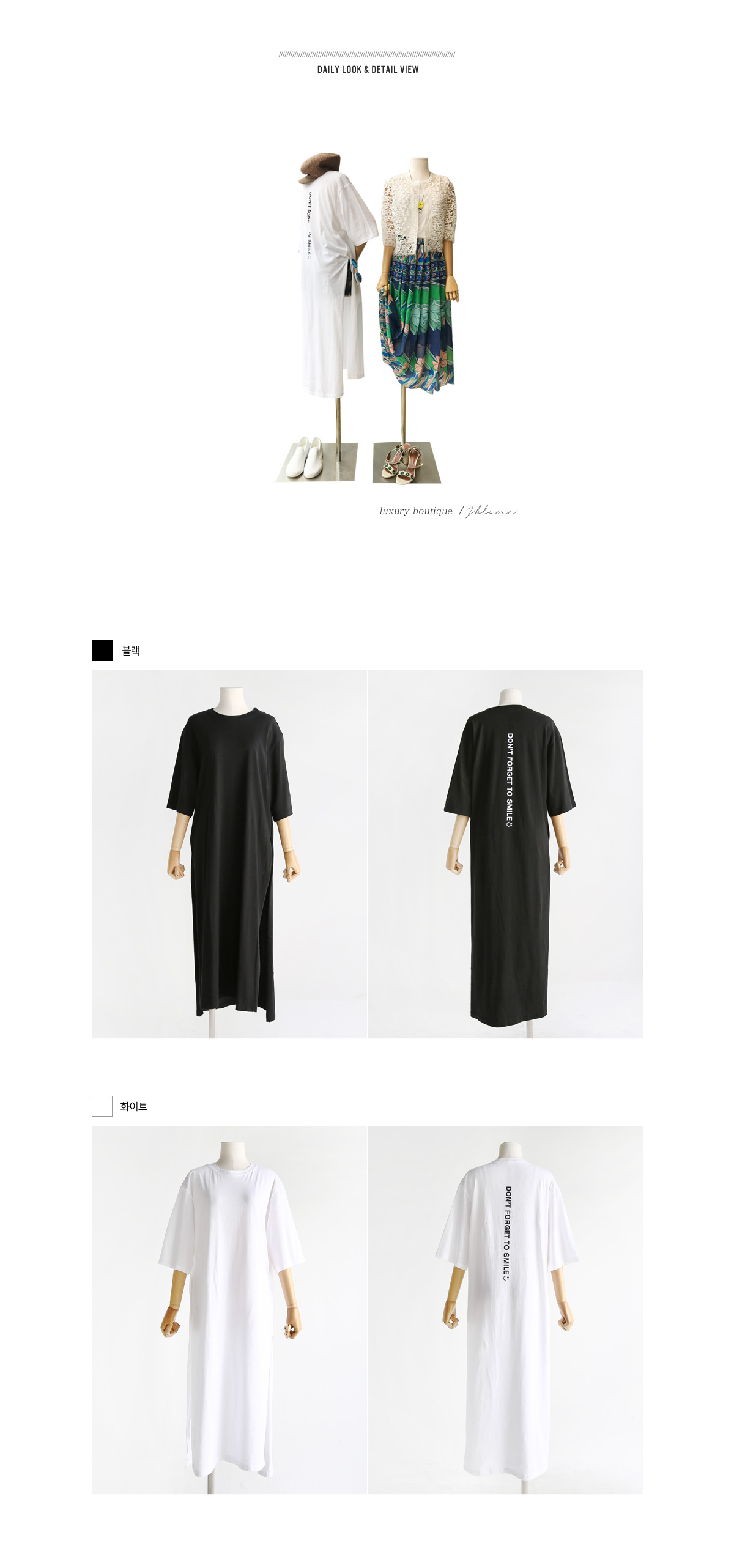The width and height of the screenshot is (734, 1568).
Task: Click the striped divider line above heading
Action: coord(367,54)
